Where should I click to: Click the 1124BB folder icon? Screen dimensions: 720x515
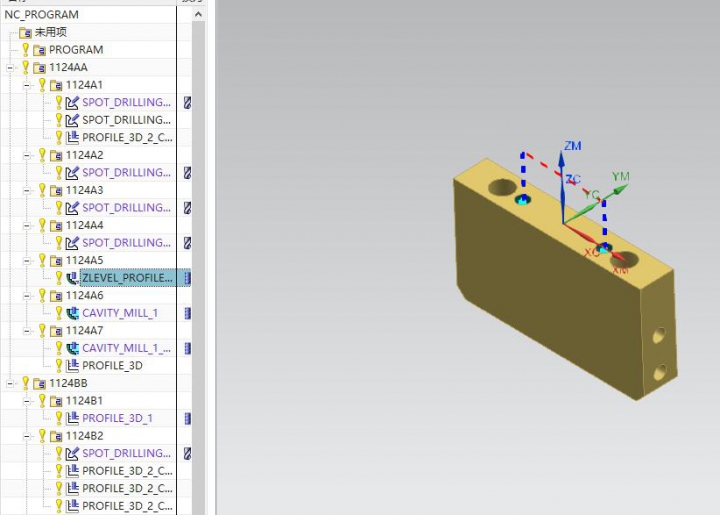(39, 383)
